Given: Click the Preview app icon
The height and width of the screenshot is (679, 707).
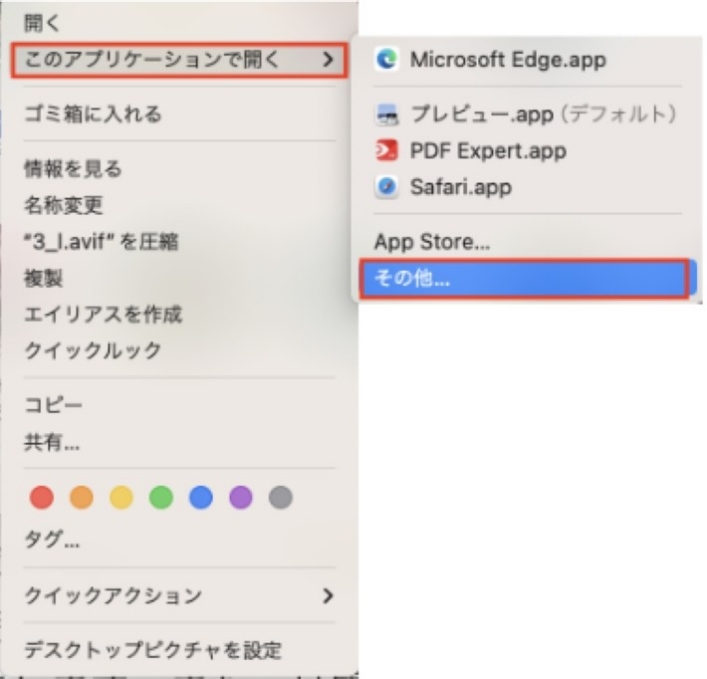Looking at the screenshot, I should click(386, 114).
